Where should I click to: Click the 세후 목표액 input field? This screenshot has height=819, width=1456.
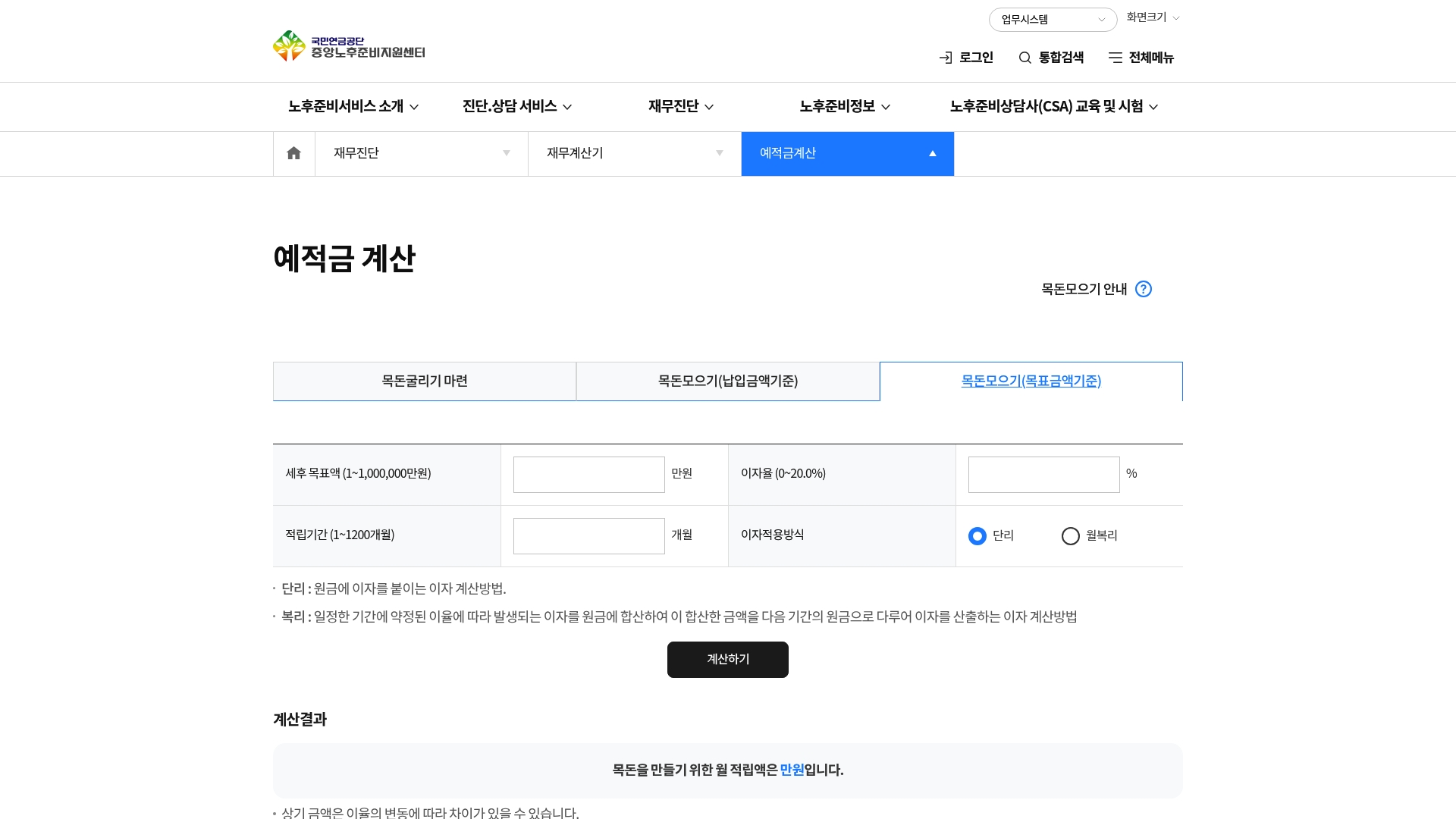pos(588,475)
